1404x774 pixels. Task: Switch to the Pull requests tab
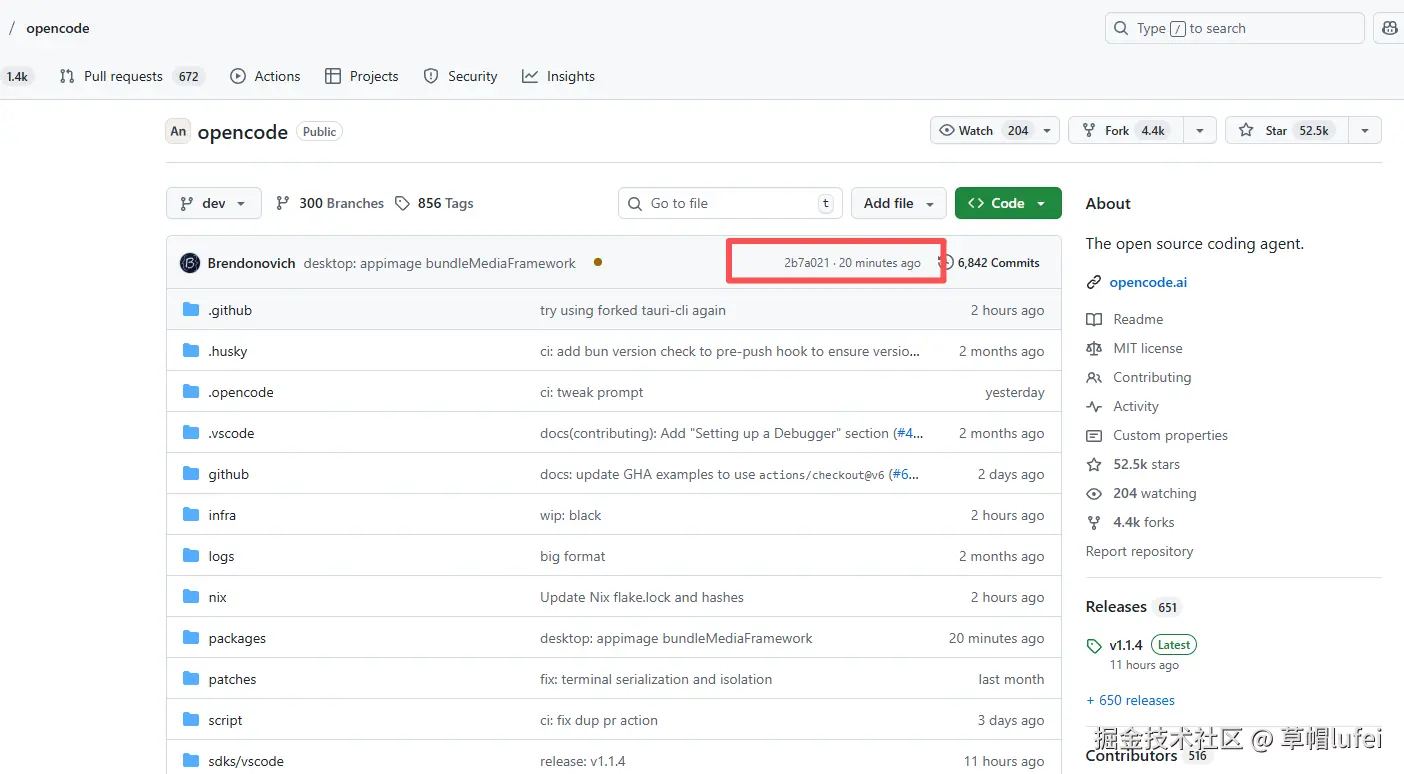pyautogui.click(x=122, y=76)
